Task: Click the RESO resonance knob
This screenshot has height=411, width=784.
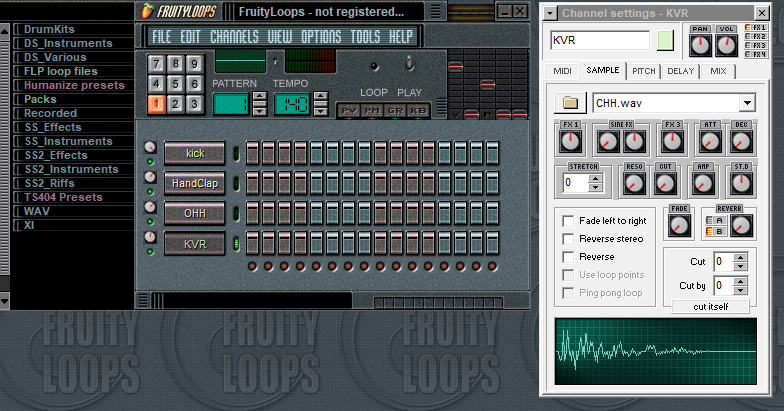Action: [634, 184]
